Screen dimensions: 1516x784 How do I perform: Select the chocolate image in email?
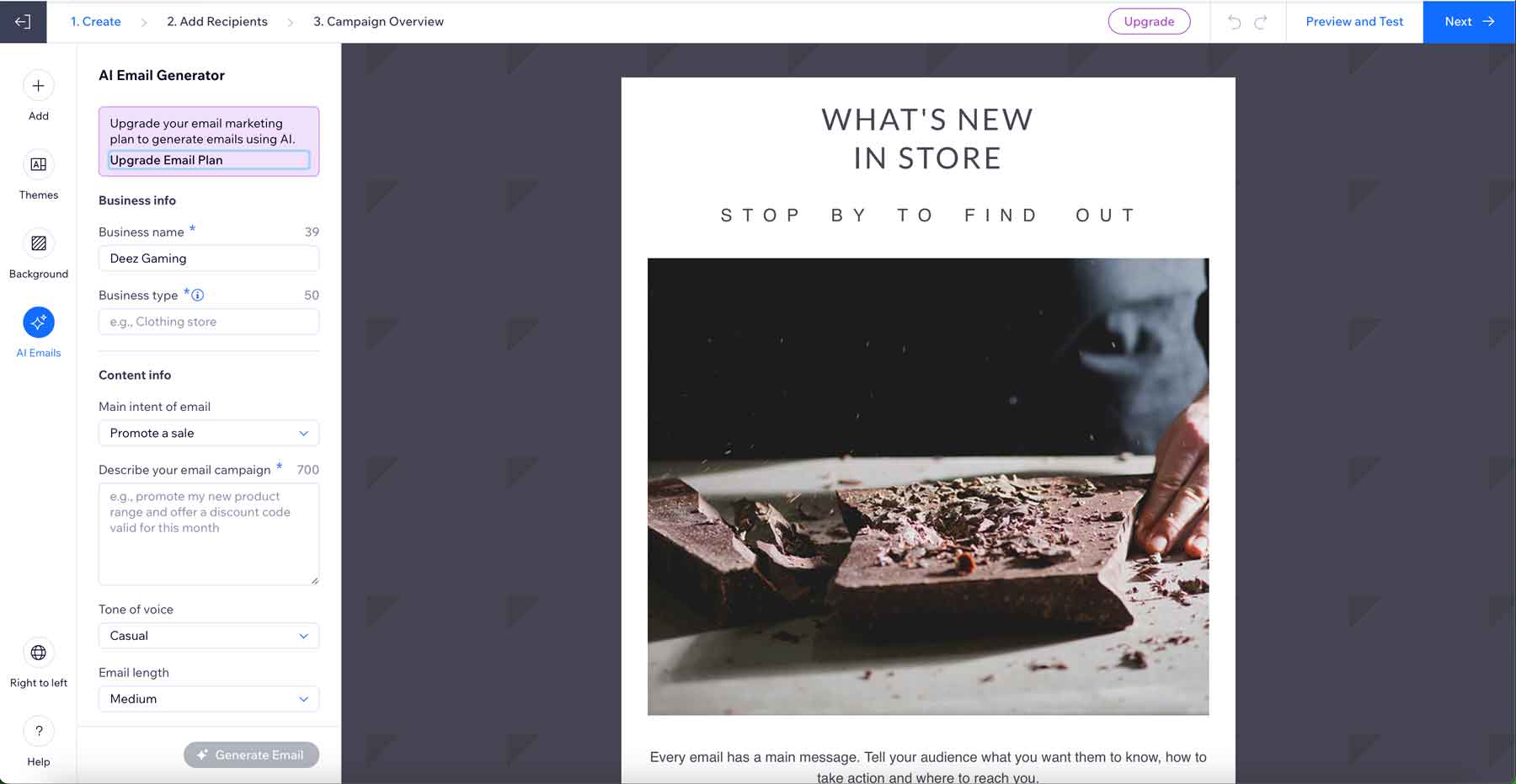(x=928, y=487)
